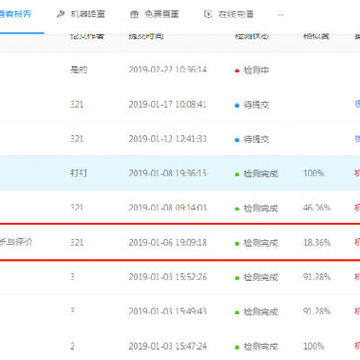Click author 321 in the 2019-01-17 row
The height and width of the screenshot is (360, 360).
coord(77,105)
